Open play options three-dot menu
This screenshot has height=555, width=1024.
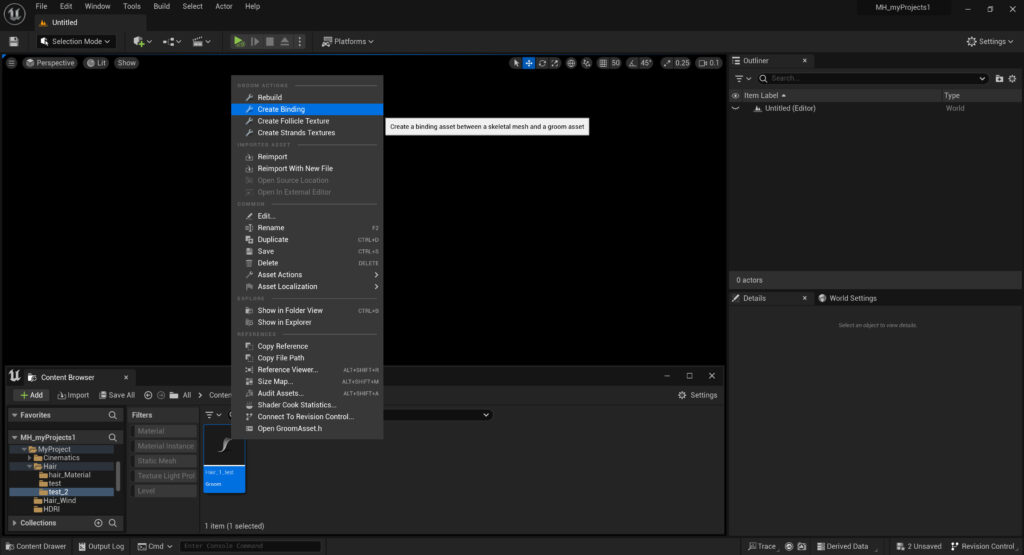pos(300,41)
